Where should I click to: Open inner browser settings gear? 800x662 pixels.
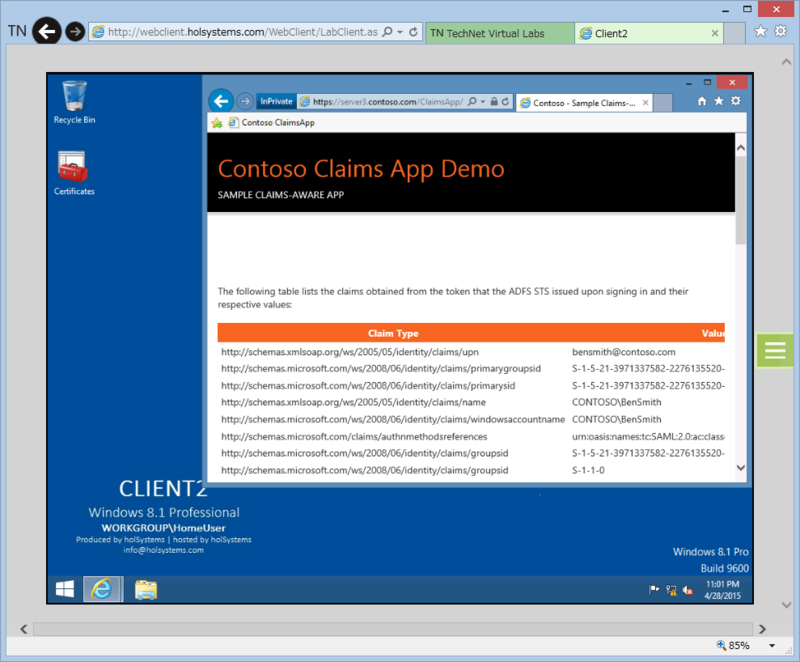pos(736,100)
